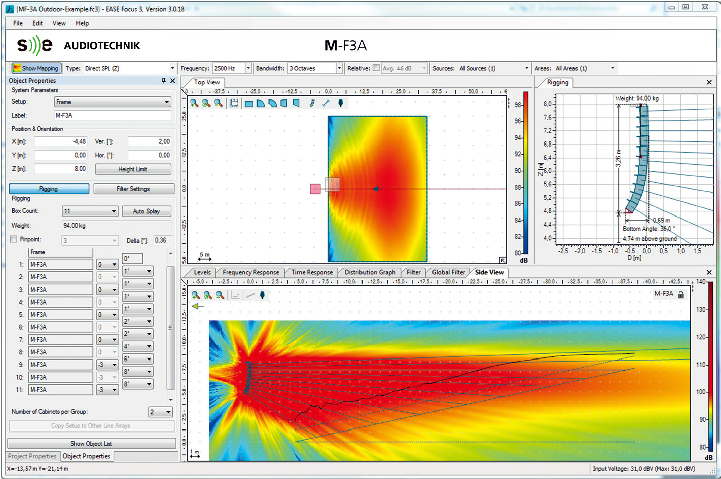Click the pen tool icon in Top View toolbar
The image size is (721, 479).
tap(312, 103)
